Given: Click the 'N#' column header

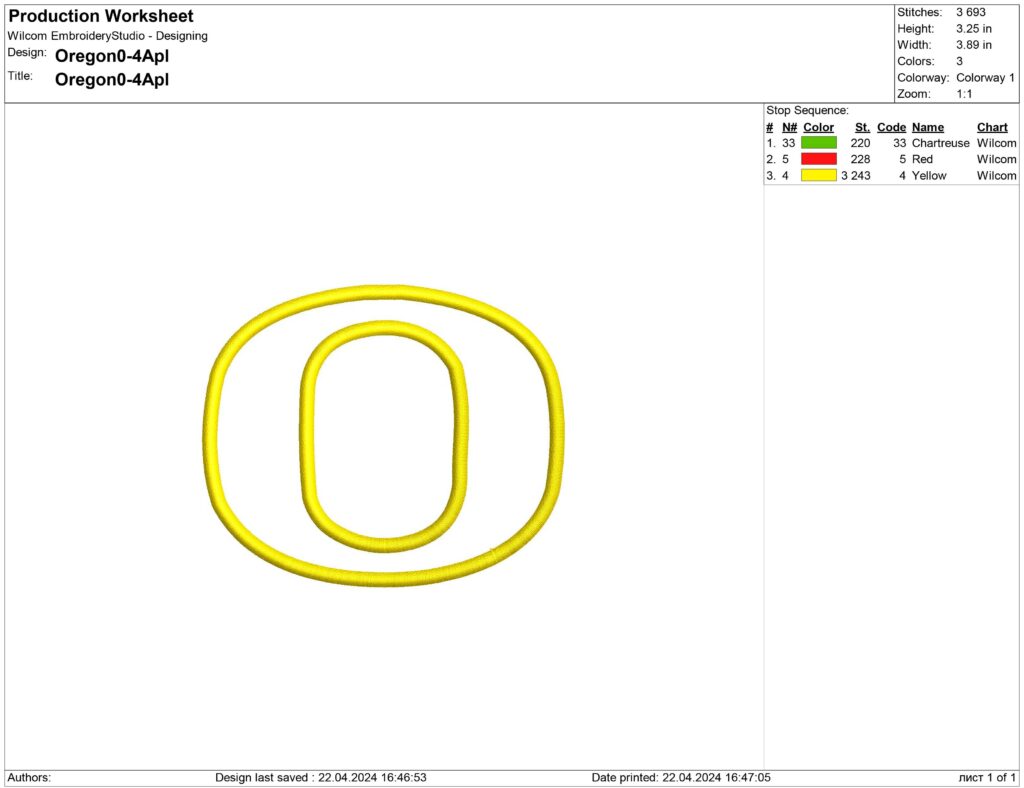Looking at the screenshot, I should [x=789, y=127].
